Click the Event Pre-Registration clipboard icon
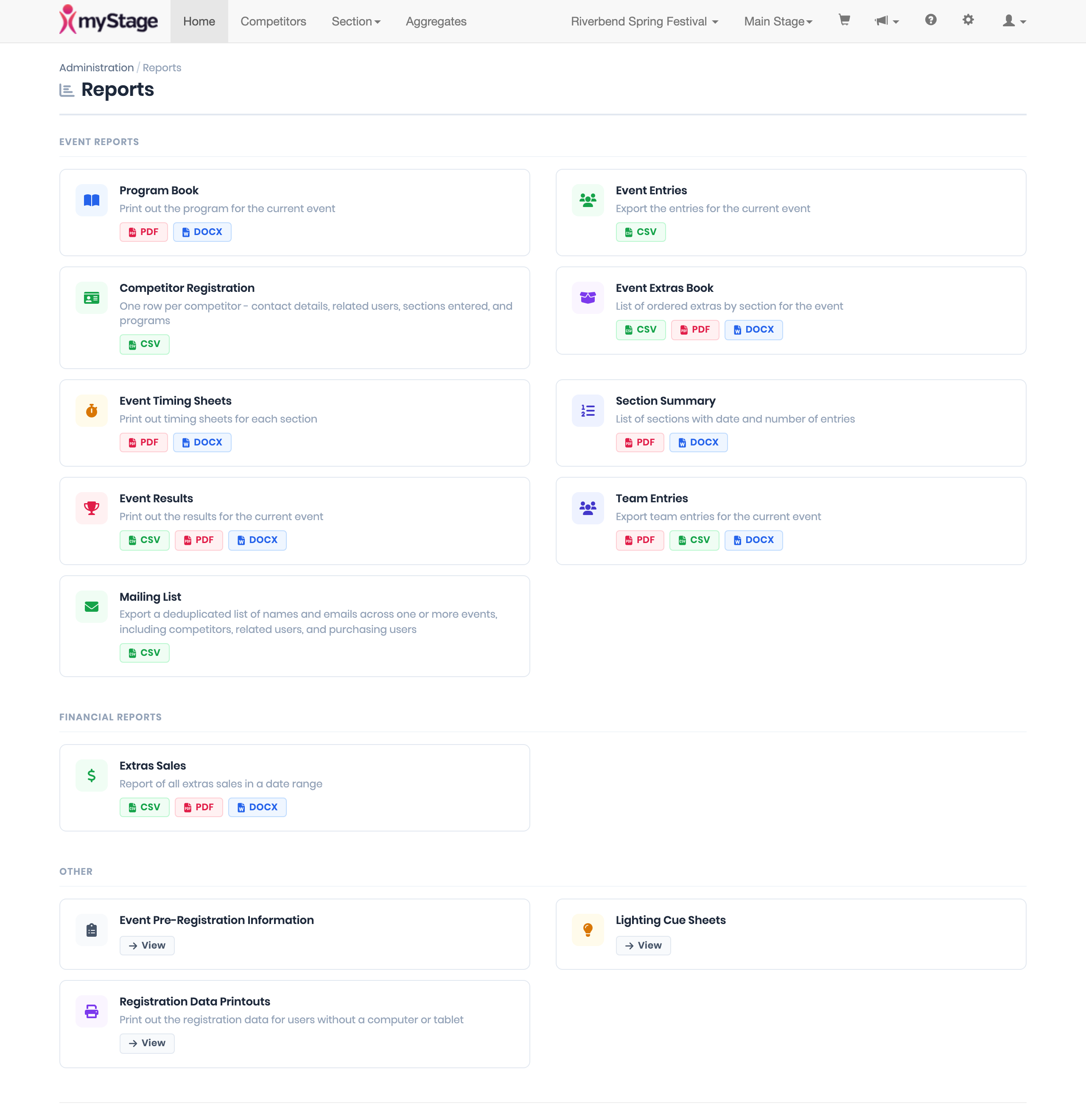The width and height of the screenshot is (1086, 1120). [91, 930]
